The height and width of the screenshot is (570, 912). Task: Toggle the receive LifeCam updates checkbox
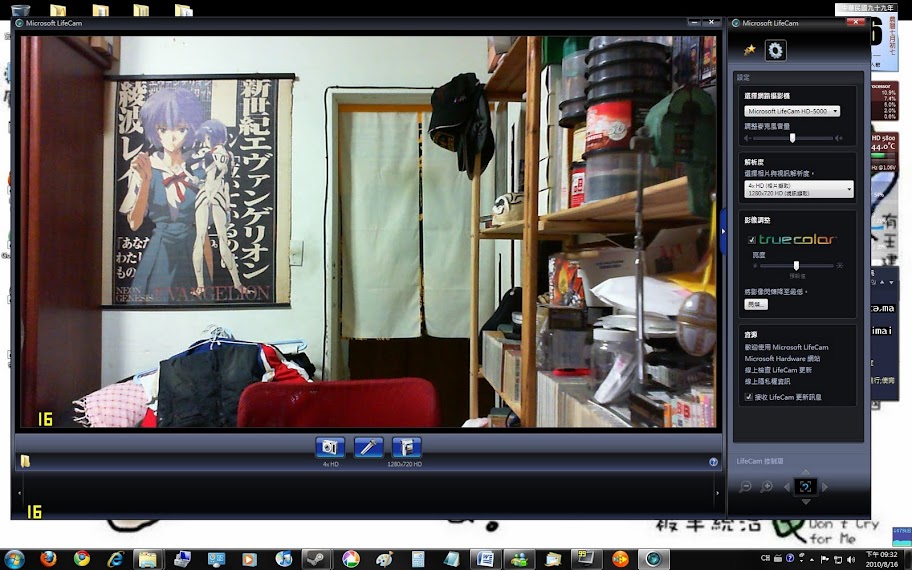(x=749, y=397)
